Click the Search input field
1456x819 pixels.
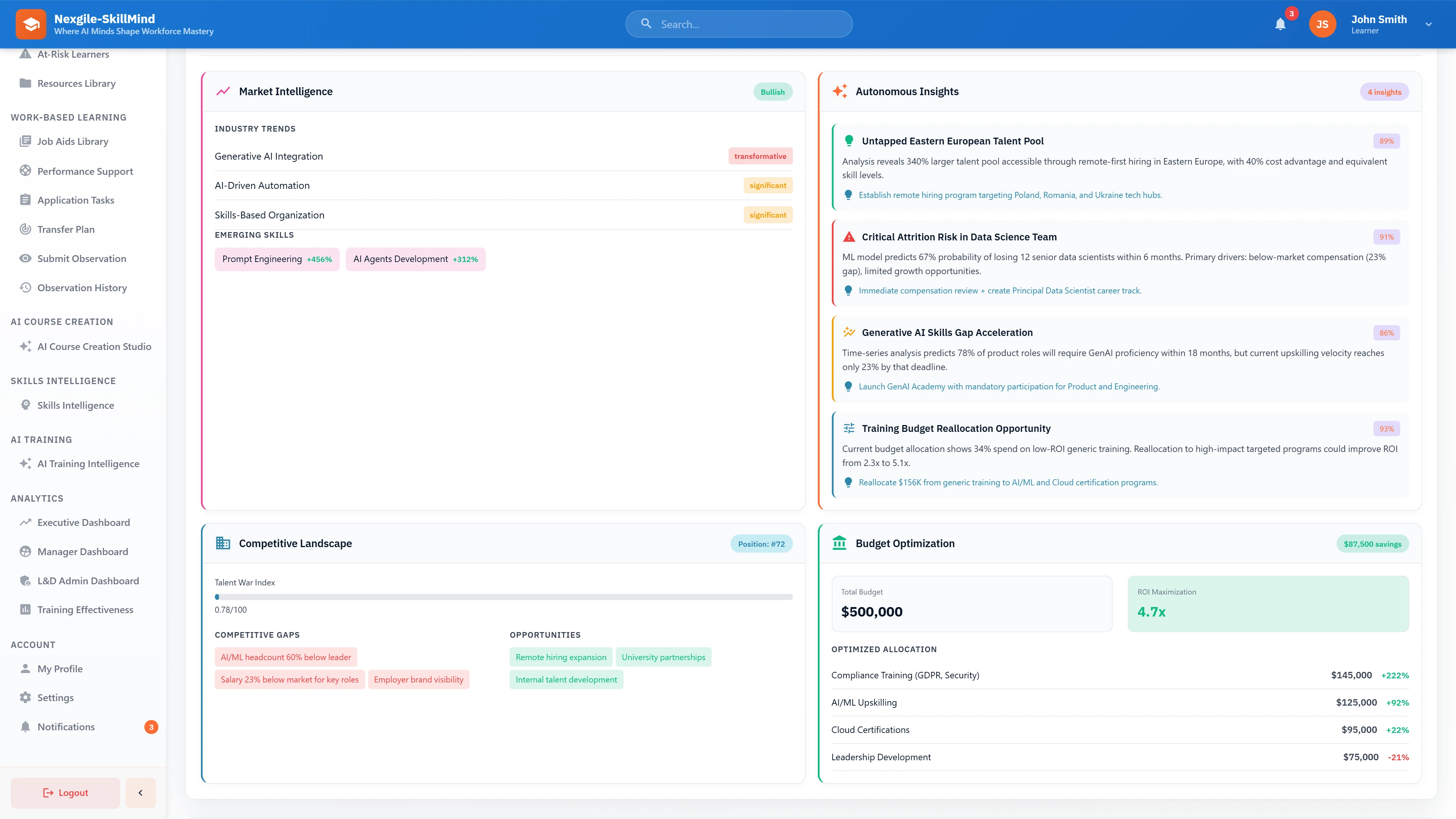(x=738, y=24)
